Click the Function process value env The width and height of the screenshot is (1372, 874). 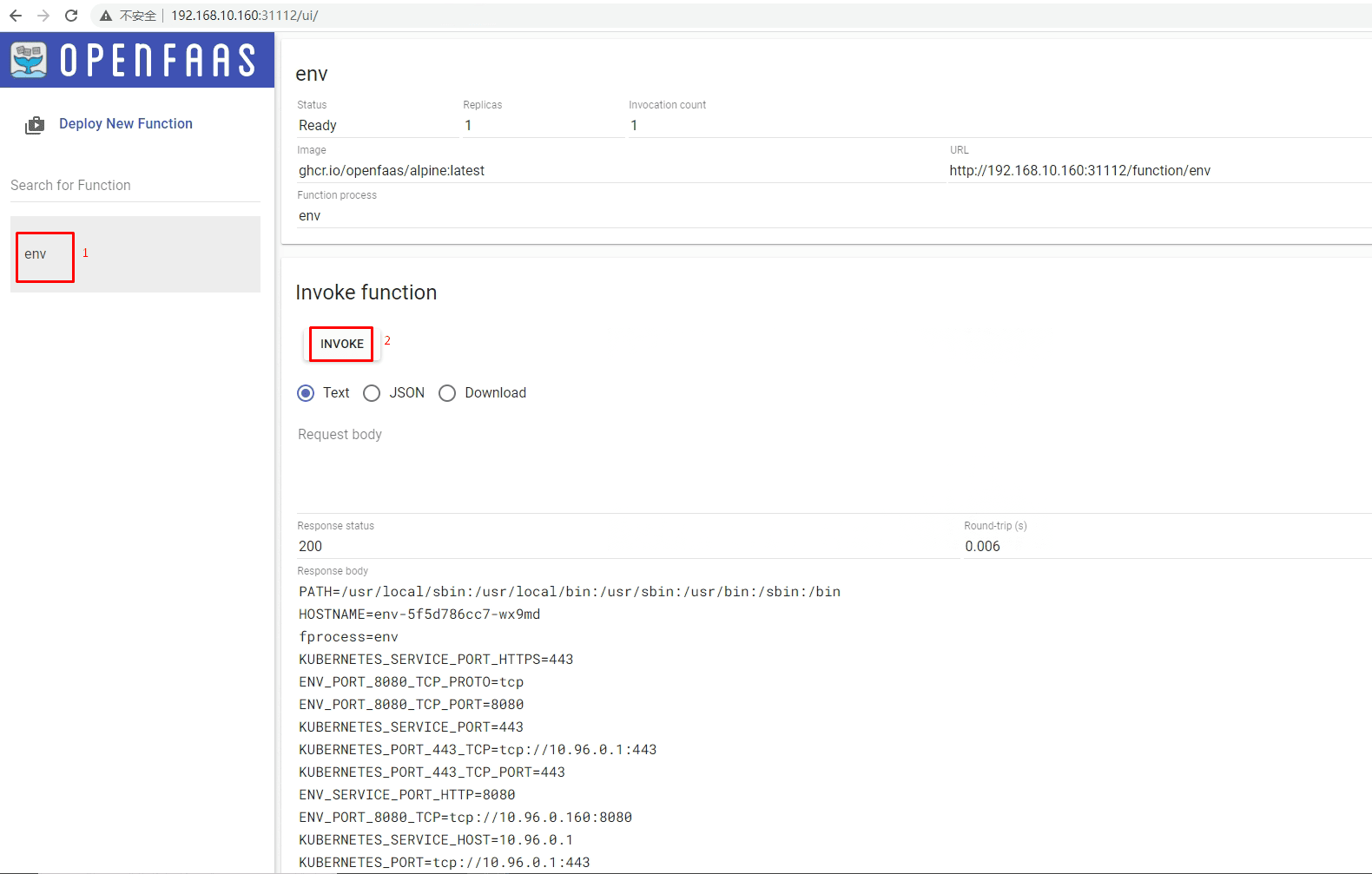coord(310,216)
